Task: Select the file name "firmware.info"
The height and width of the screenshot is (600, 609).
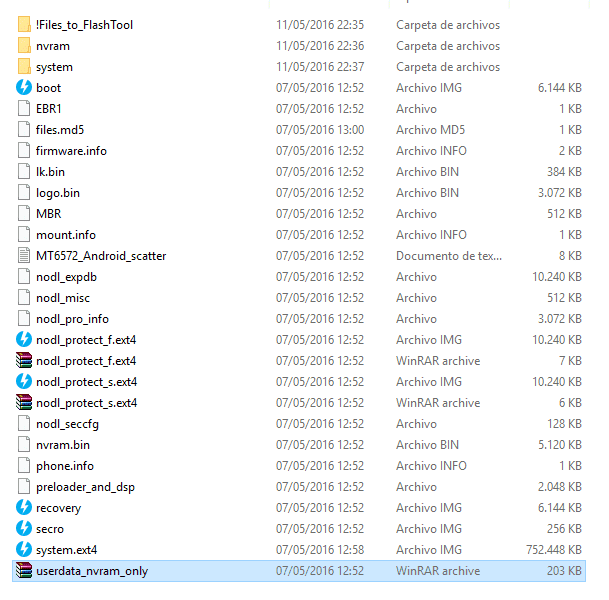Action: point(71,151)
